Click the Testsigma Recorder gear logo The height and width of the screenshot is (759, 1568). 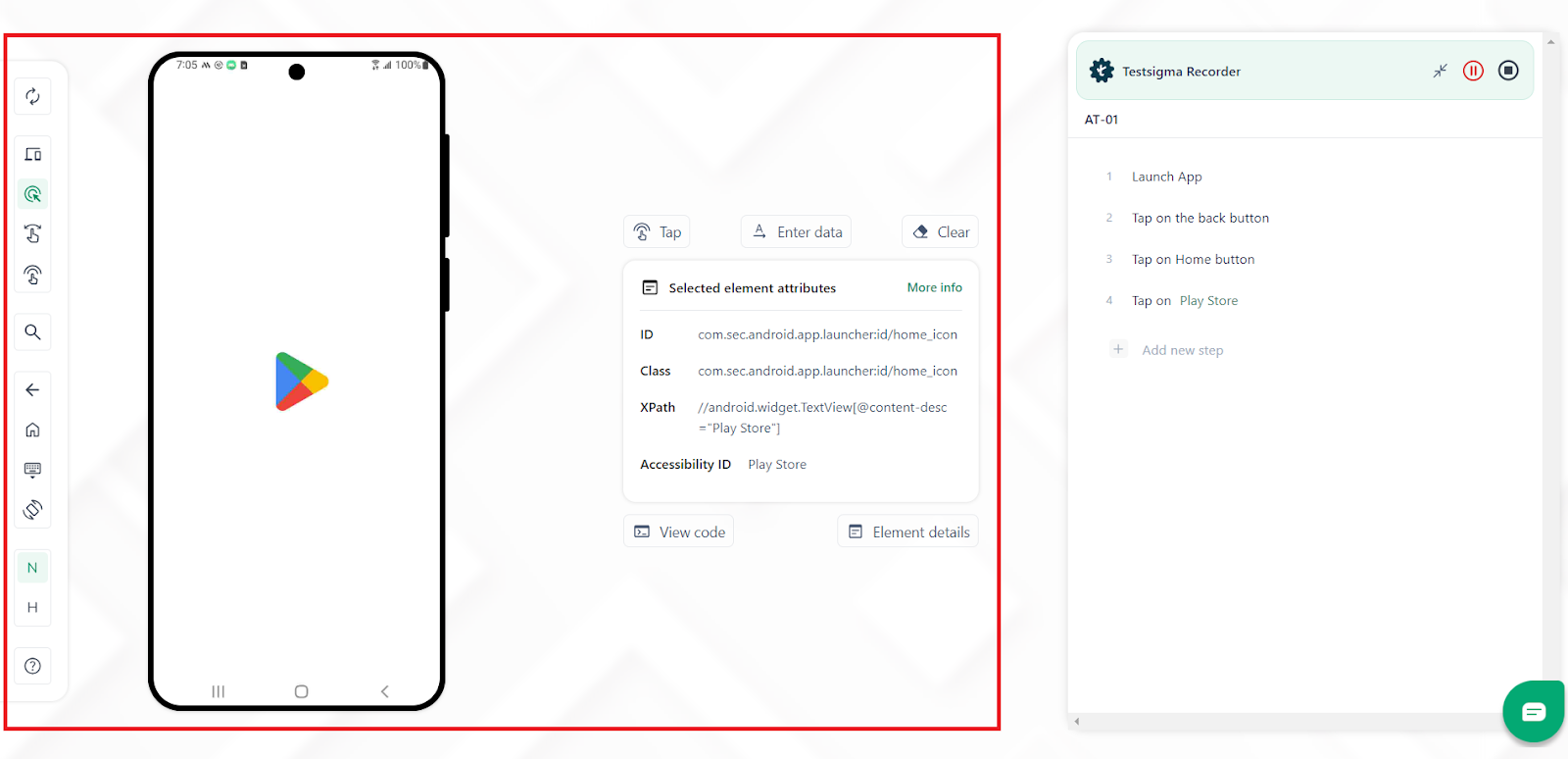1102,71
